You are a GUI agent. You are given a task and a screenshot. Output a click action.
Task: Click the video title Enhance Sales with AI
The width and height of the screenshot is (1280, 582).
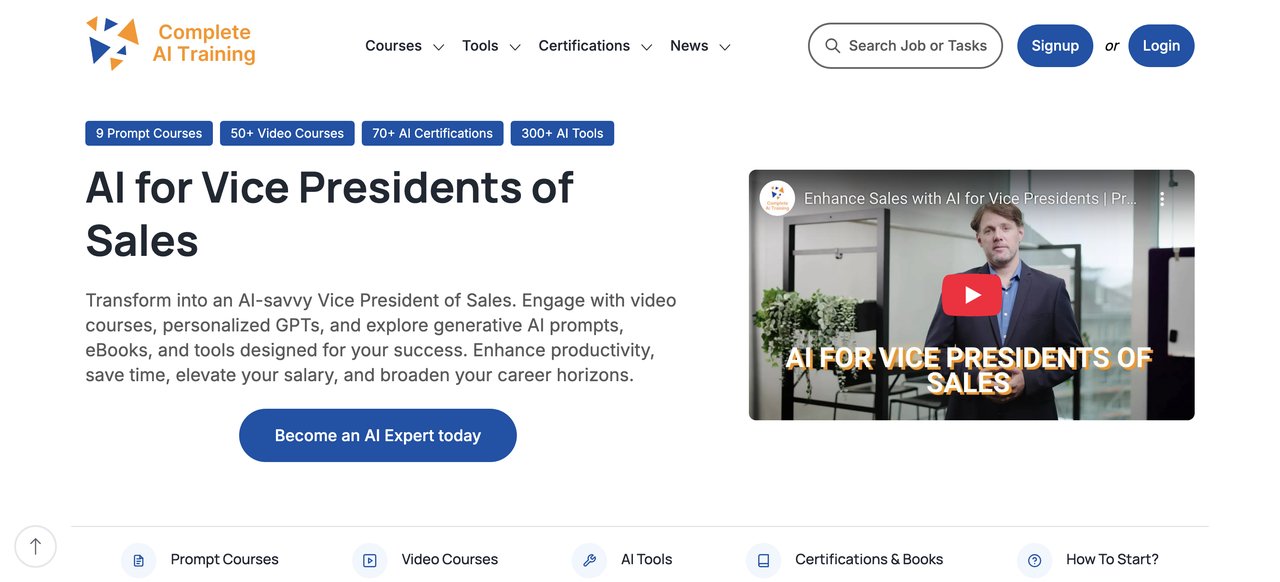[970, 199]
